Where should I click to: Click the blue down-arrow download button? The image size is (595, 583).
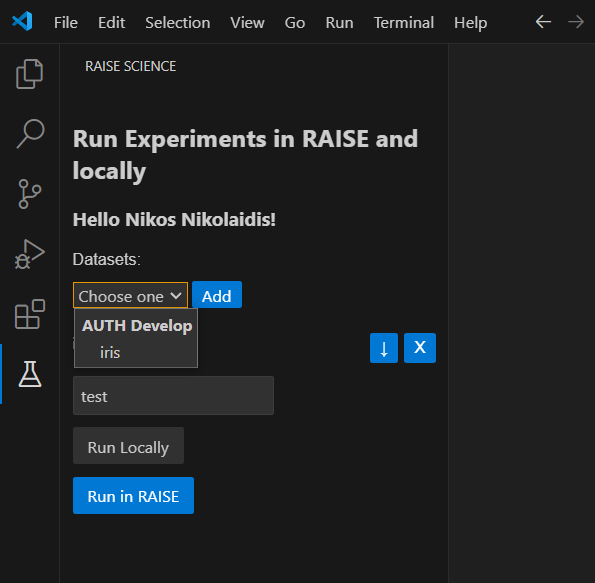point(384,348)
